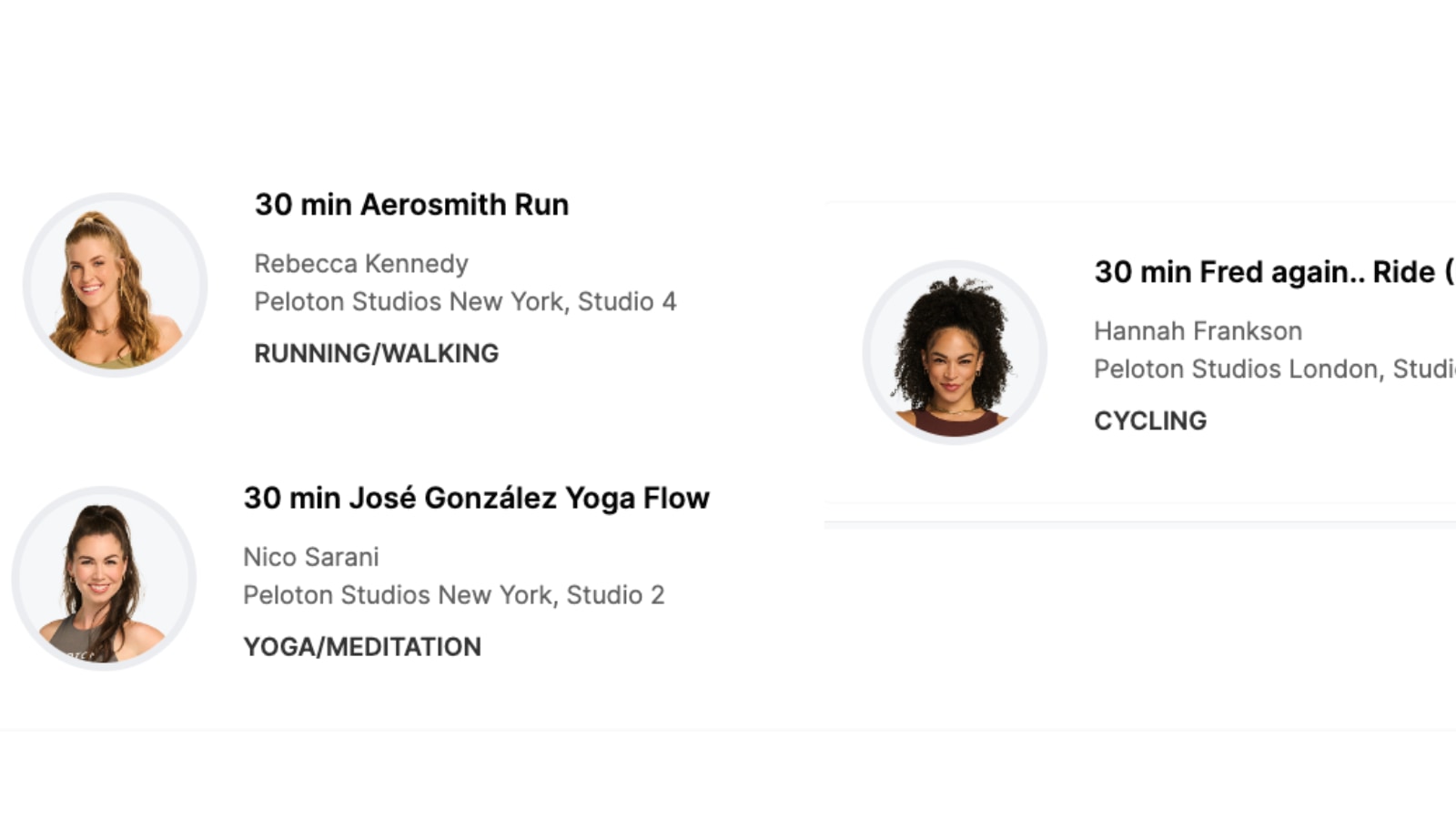This screenshot has width=1456, height=819.
Task: Choose the RUNNING/WALKING category label
Action: (x=376, y=353)
